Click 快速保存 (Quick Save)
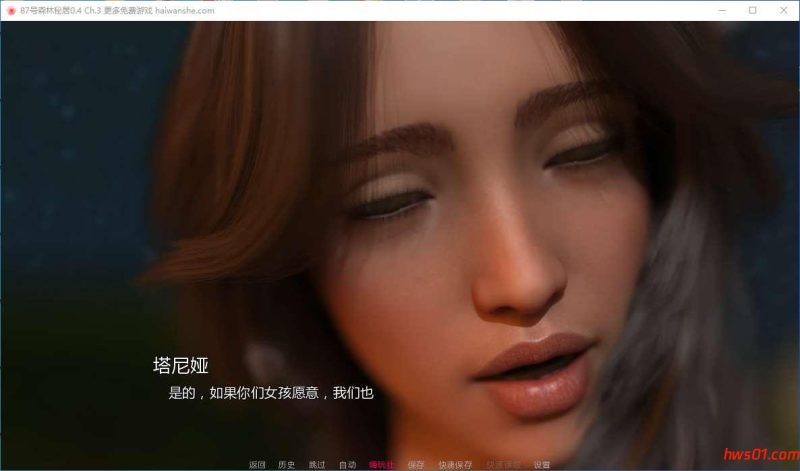The height and width of the screenshot is (471, 800). click(455, 464)
